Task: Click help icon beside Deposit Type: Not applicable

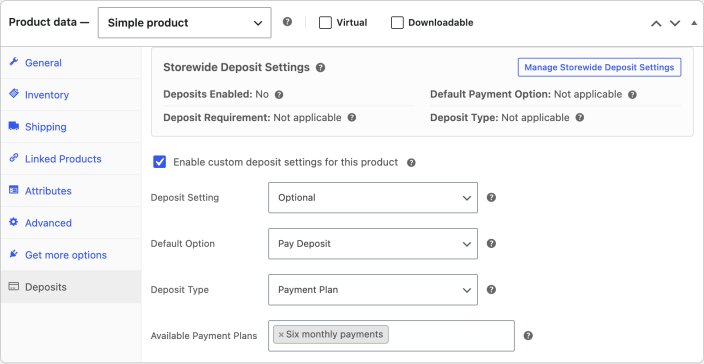Action: [580, 118]
